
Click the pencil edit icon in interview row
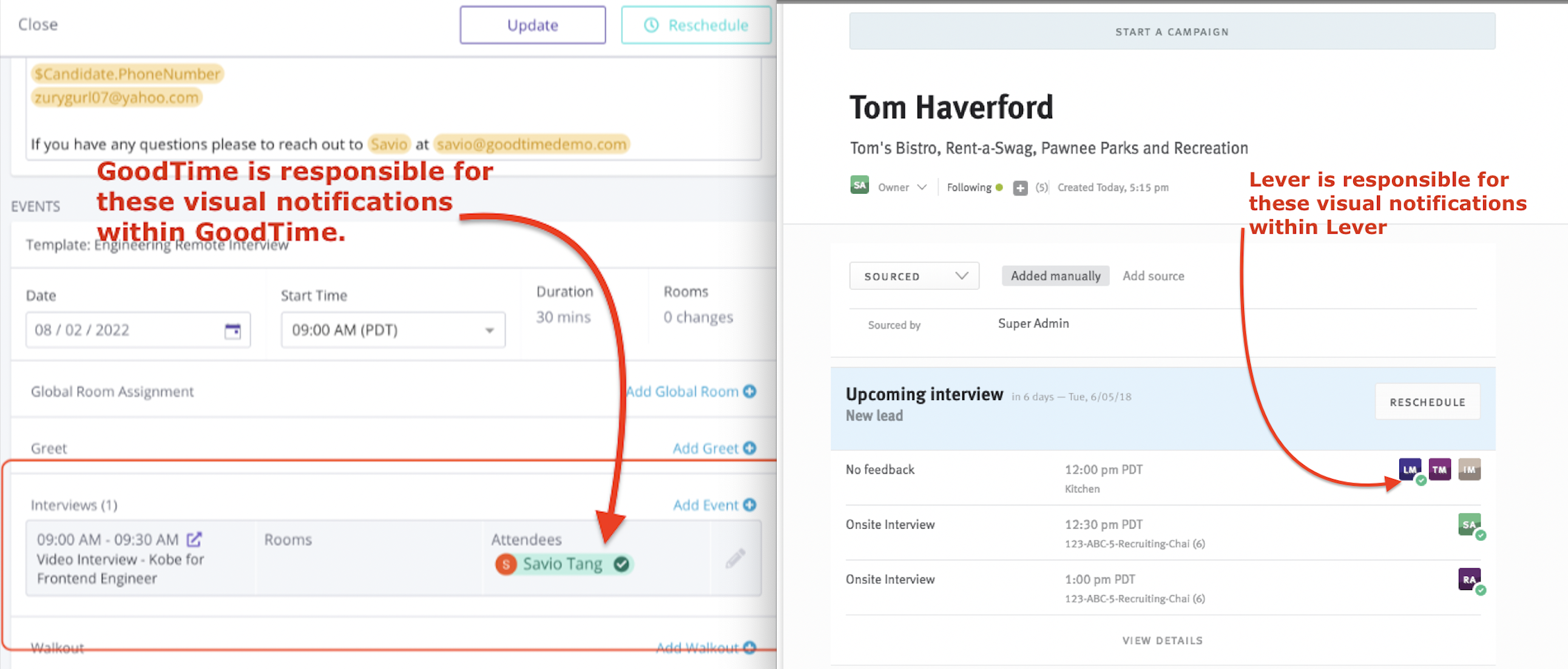pos(735,558)
